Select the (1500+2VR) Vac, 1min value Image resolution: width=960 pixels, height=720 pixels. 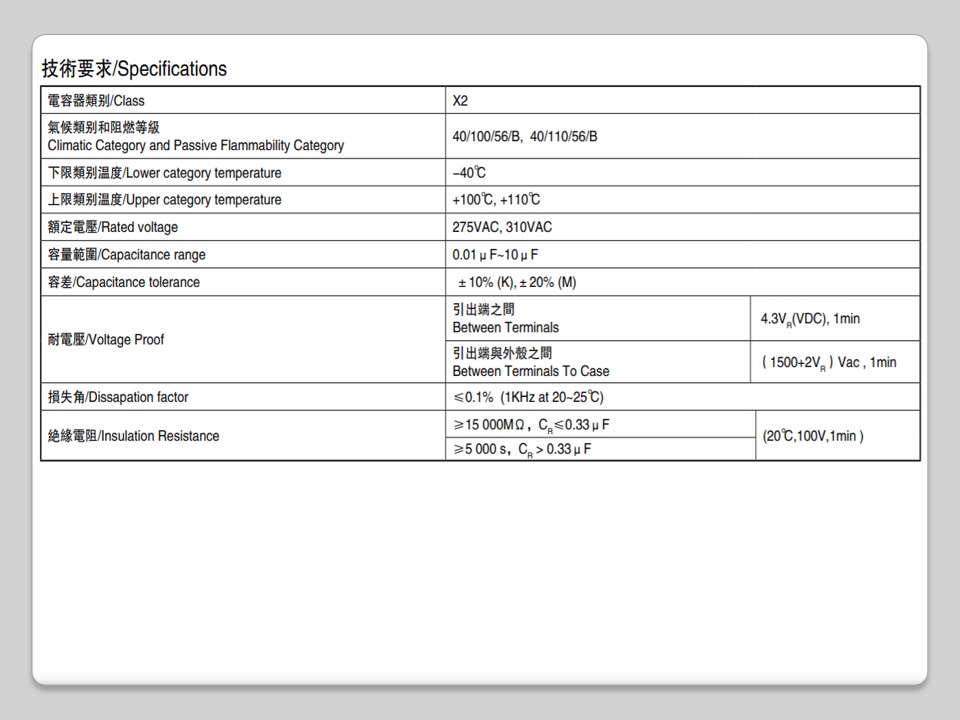[829, 362]
